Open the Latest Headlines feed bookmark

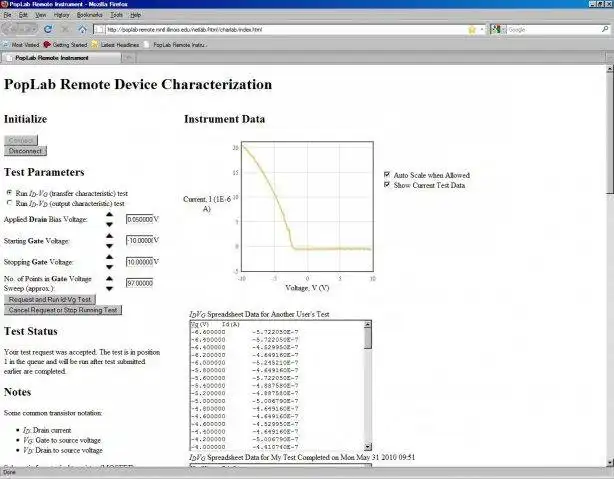(x=115, y=45)
